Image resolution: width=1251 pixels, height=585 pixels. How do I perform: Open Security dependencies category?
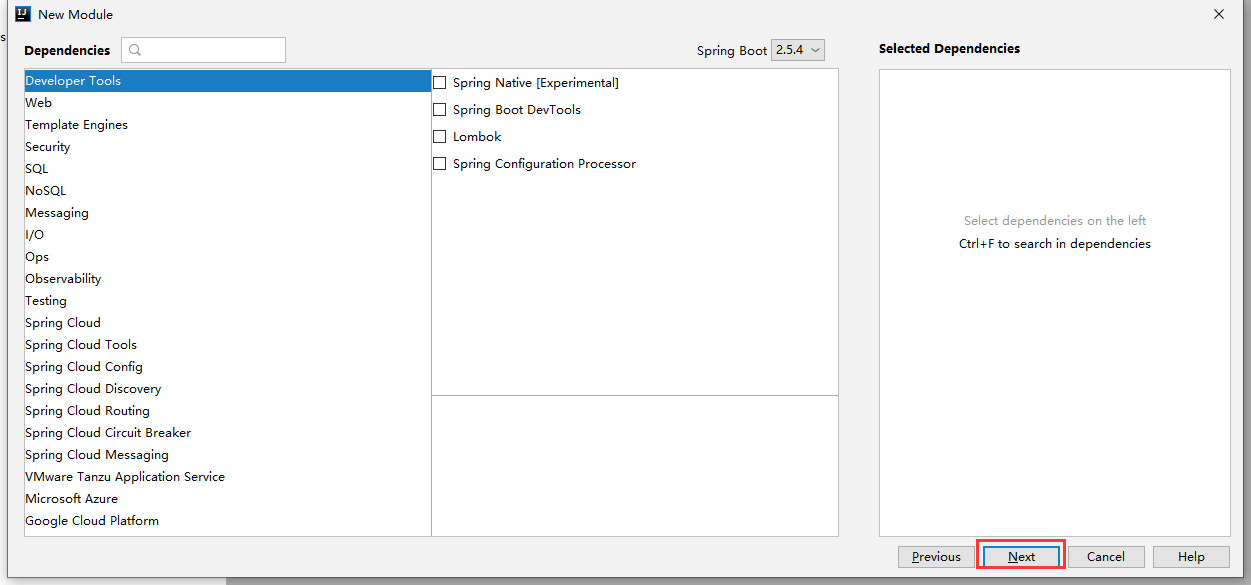click(228, 147)
